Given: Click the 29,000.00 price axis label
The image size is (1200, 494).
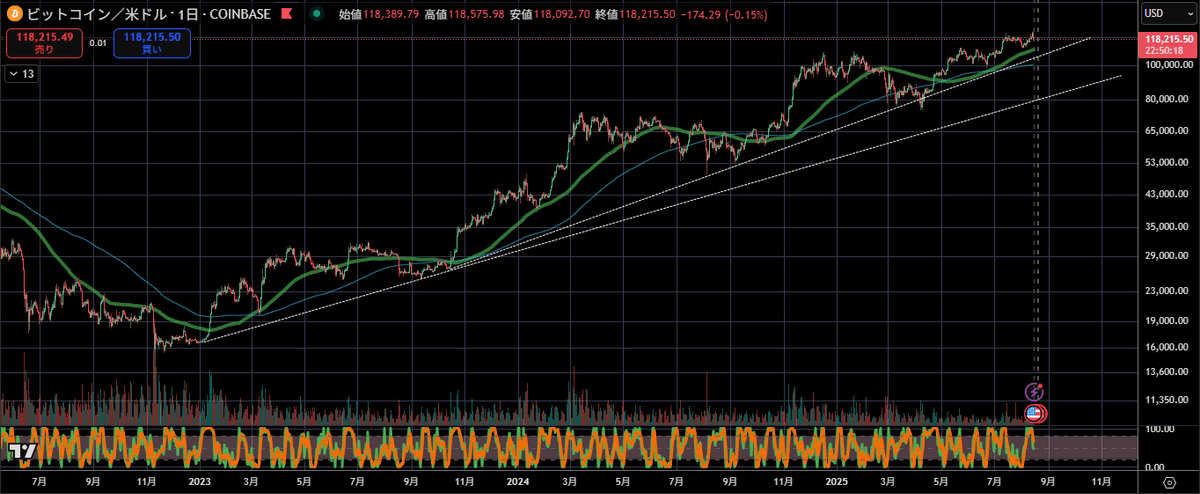Looking at the screenshot, I should coord(1167,256).
